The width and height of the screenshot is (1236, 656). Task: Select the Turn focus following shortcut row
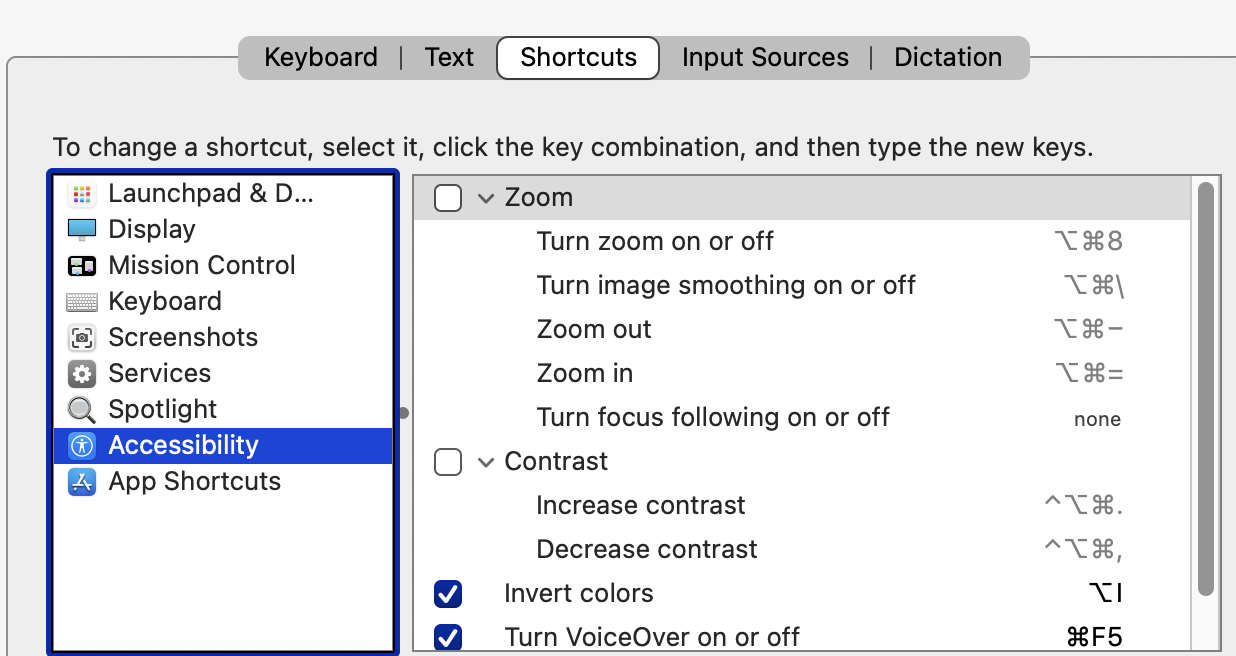tap(712, 418)
